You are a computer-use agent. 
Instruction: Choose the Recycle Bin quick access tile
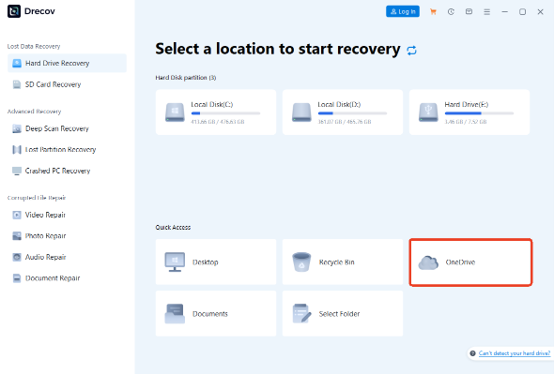pyautogui.click(x=343, y=262)
